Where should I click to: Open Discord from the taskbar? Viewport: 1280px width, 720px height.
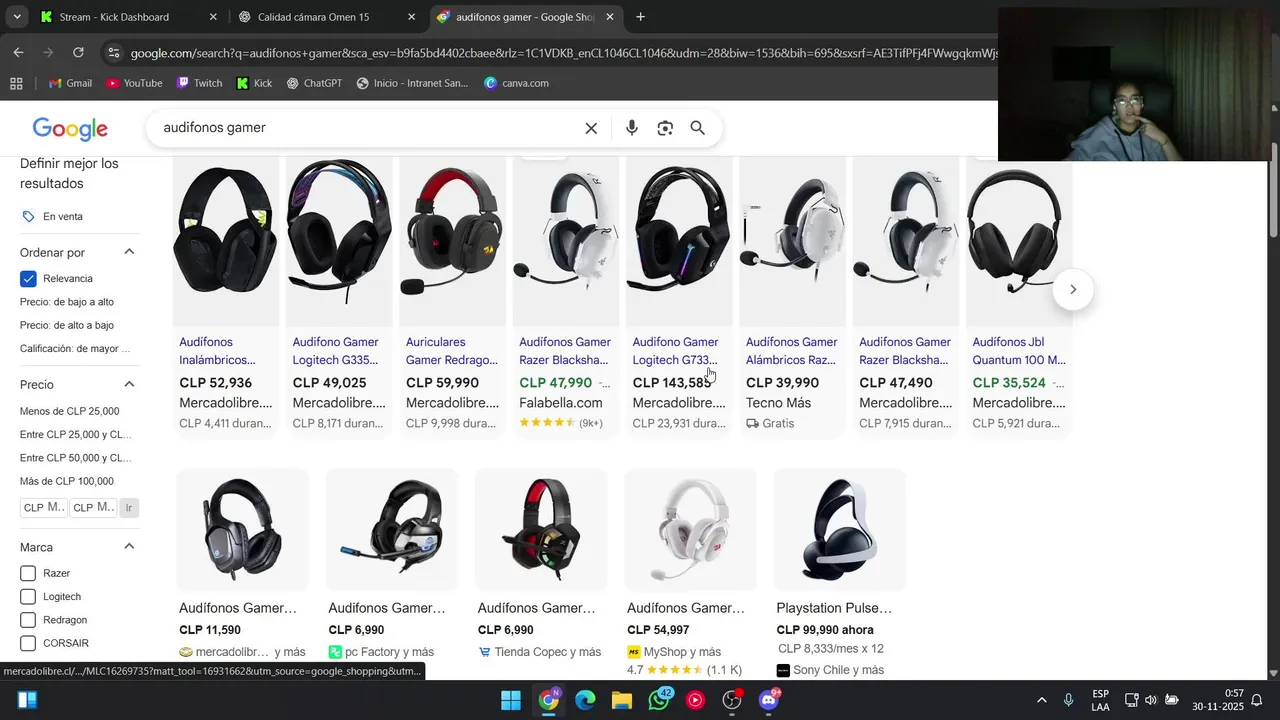pos(769,700)
